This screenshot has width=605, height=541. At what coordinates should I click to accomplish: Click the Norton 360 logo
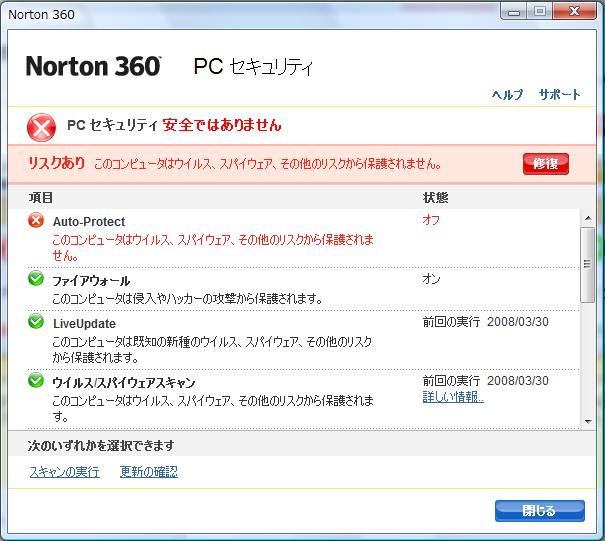(93, 66)
